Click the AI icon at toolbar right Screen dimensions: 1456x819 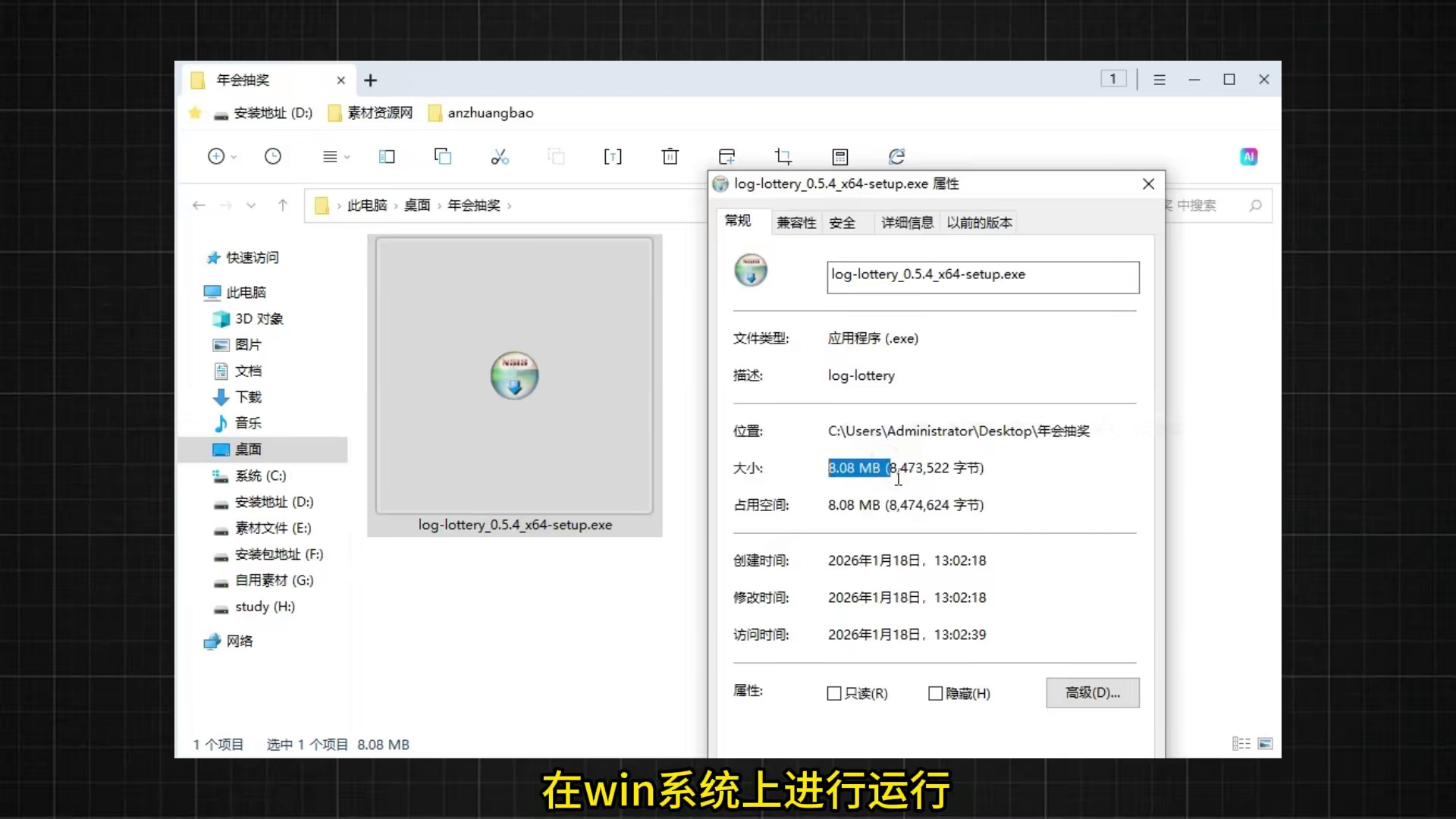(1248, 156)
